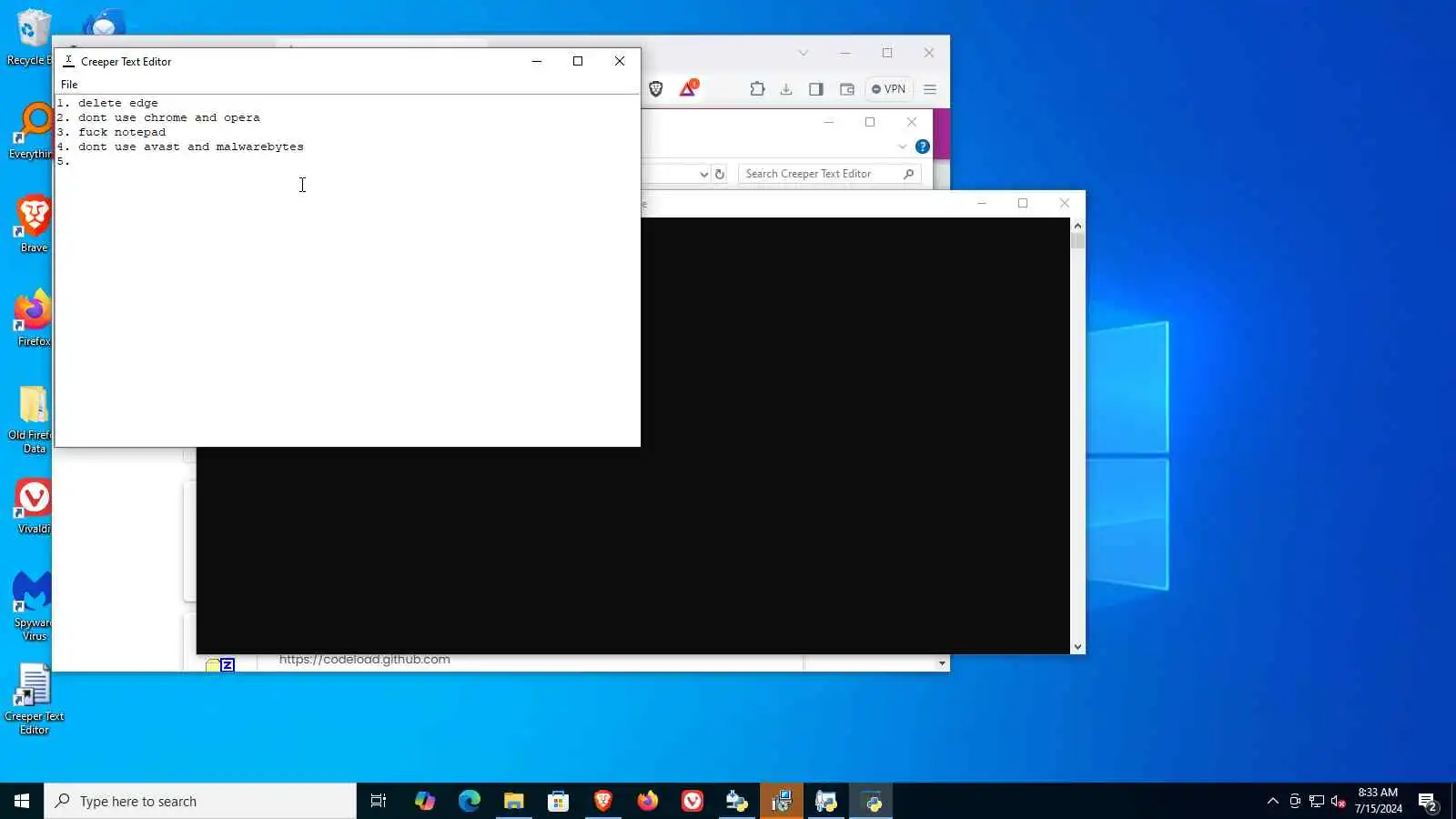Click the codeload.github.com download link text
Viewport: 1456px width, 819px height.
click(364, 660)
